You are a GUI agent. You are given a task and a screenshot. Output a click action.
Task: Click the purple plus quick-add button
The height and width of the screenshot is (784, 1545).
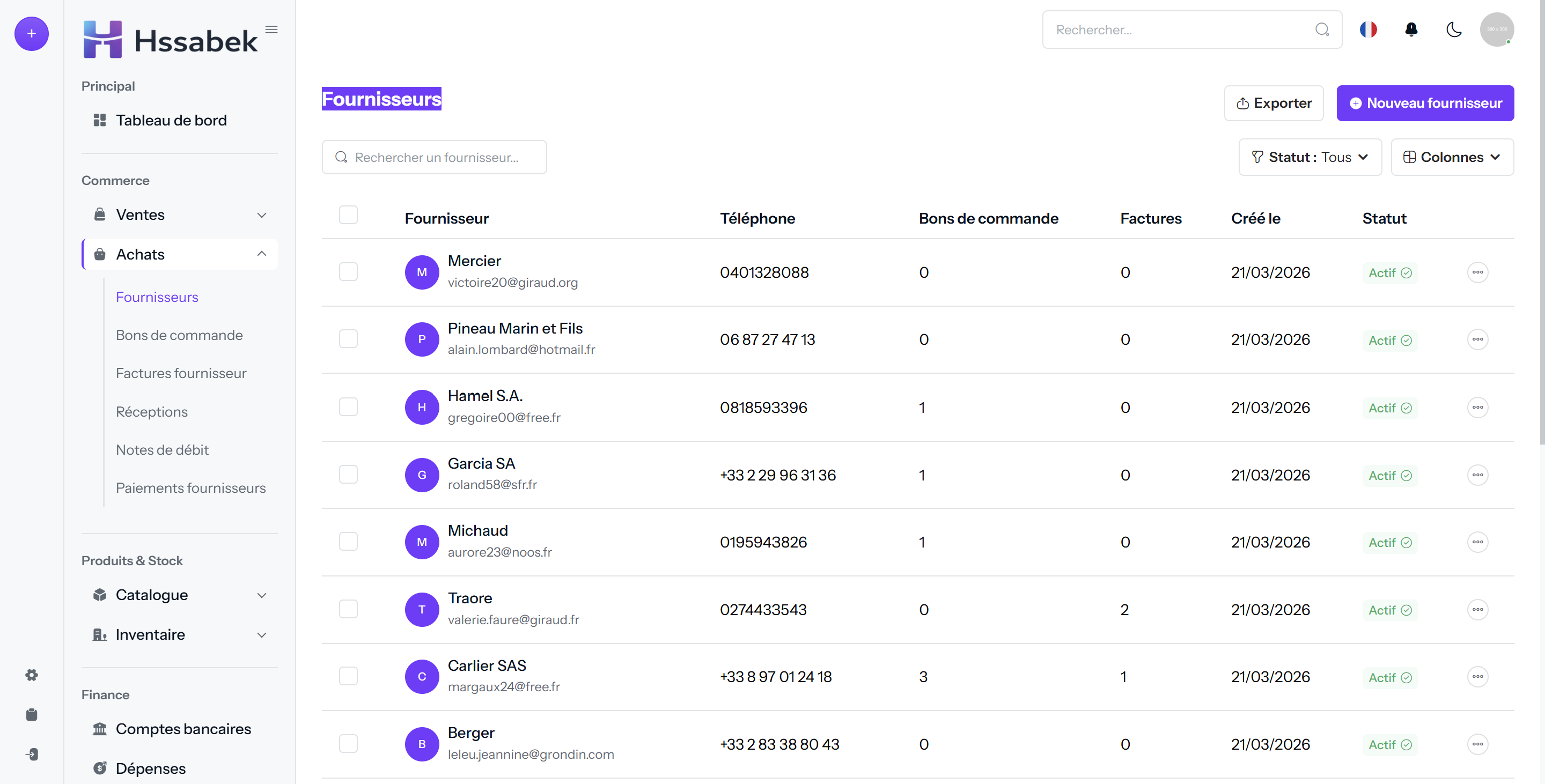31,34
